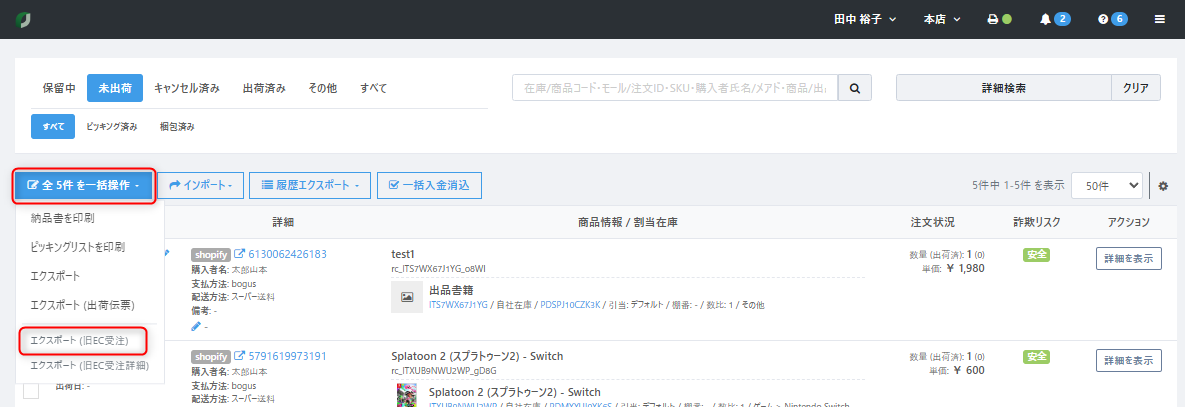Click the shopify badge on order 6130062426183
This screenshot has height=407, width=1185.
(x=211, y=254)
